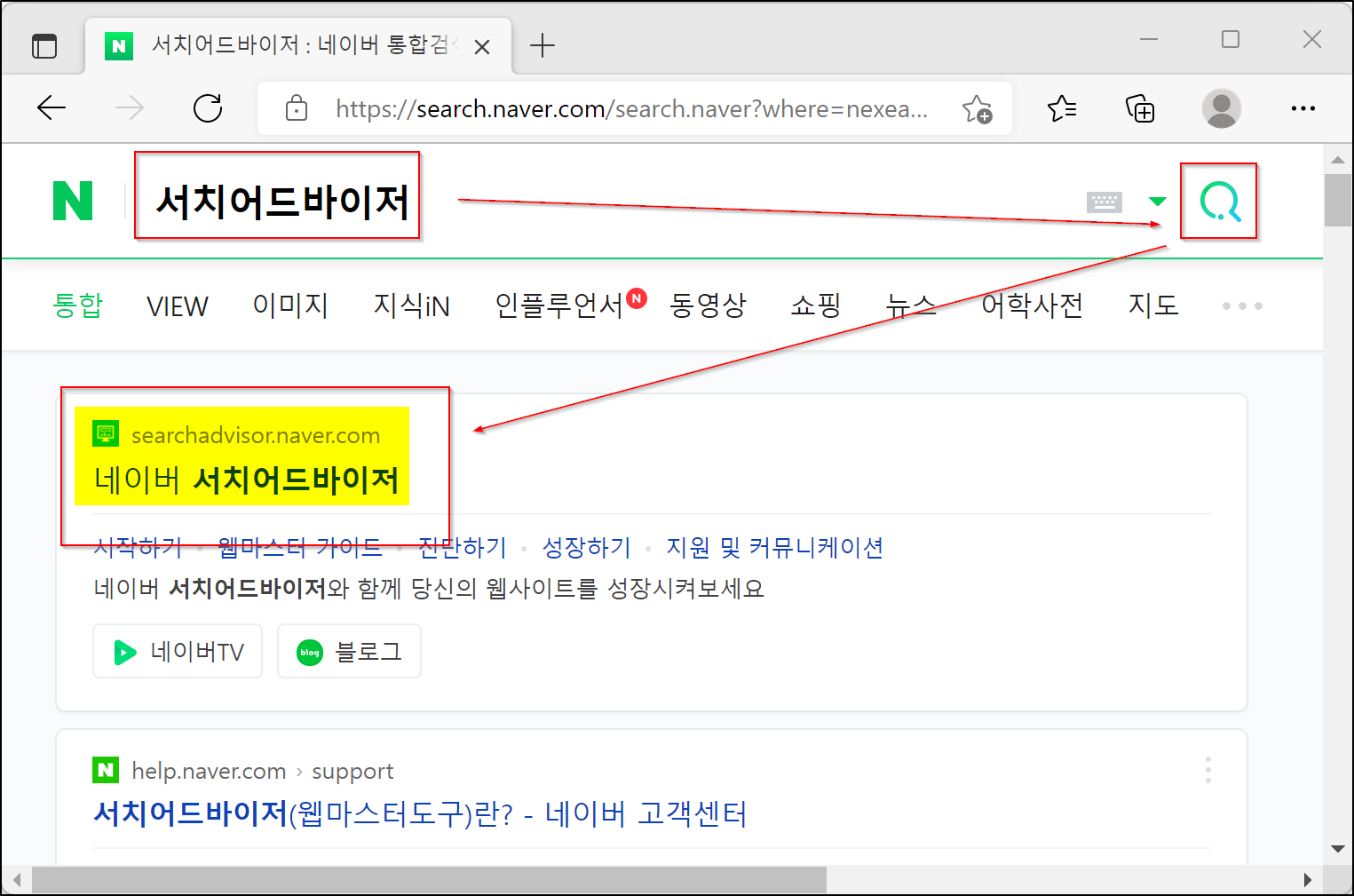
Task: Open the 어학사전 tab
Action: (1032, 305)
